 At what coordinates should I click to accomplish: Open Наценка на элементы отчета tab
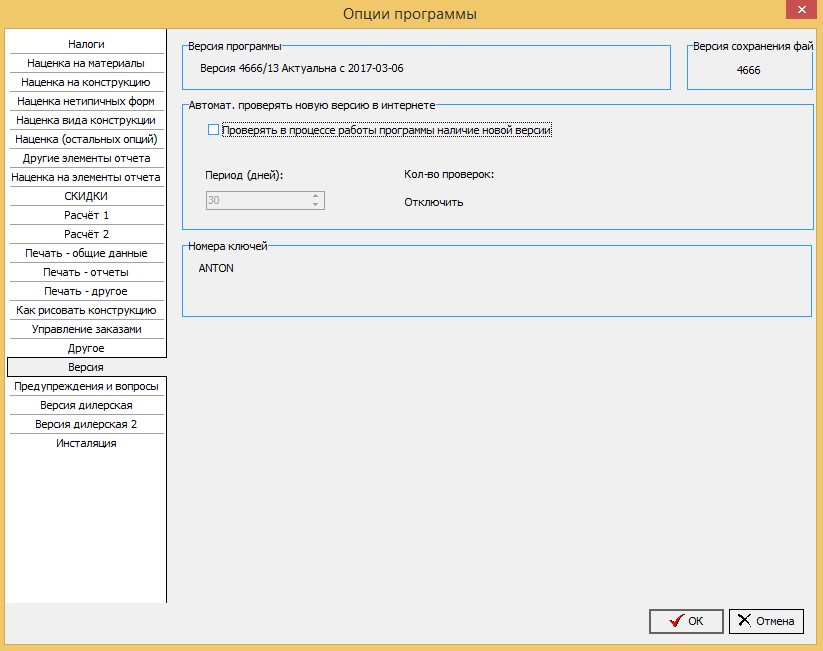[x=86, y=177]
